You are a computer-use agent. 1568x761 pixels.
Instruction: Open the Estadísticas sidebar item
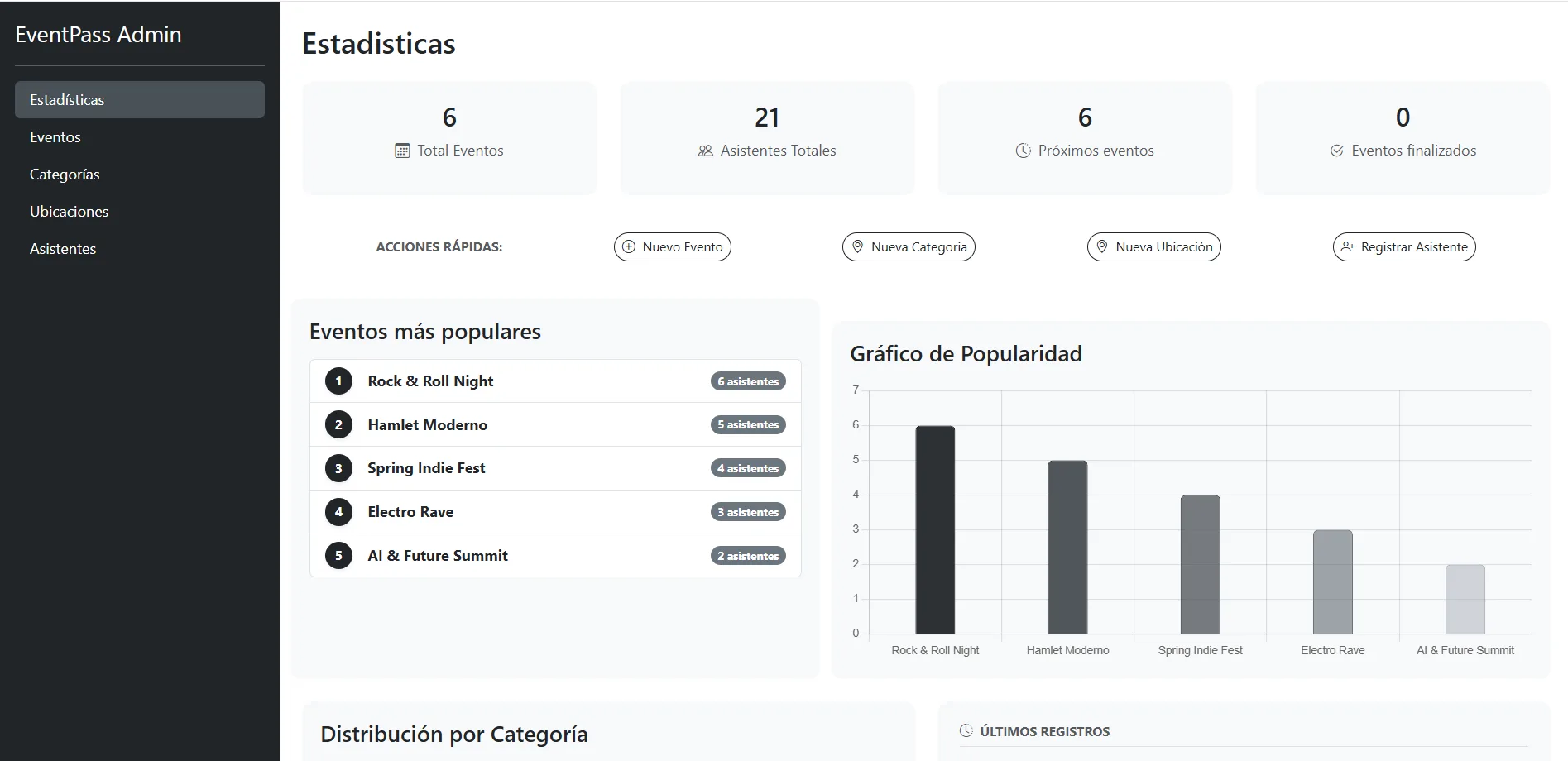point(140,99)
